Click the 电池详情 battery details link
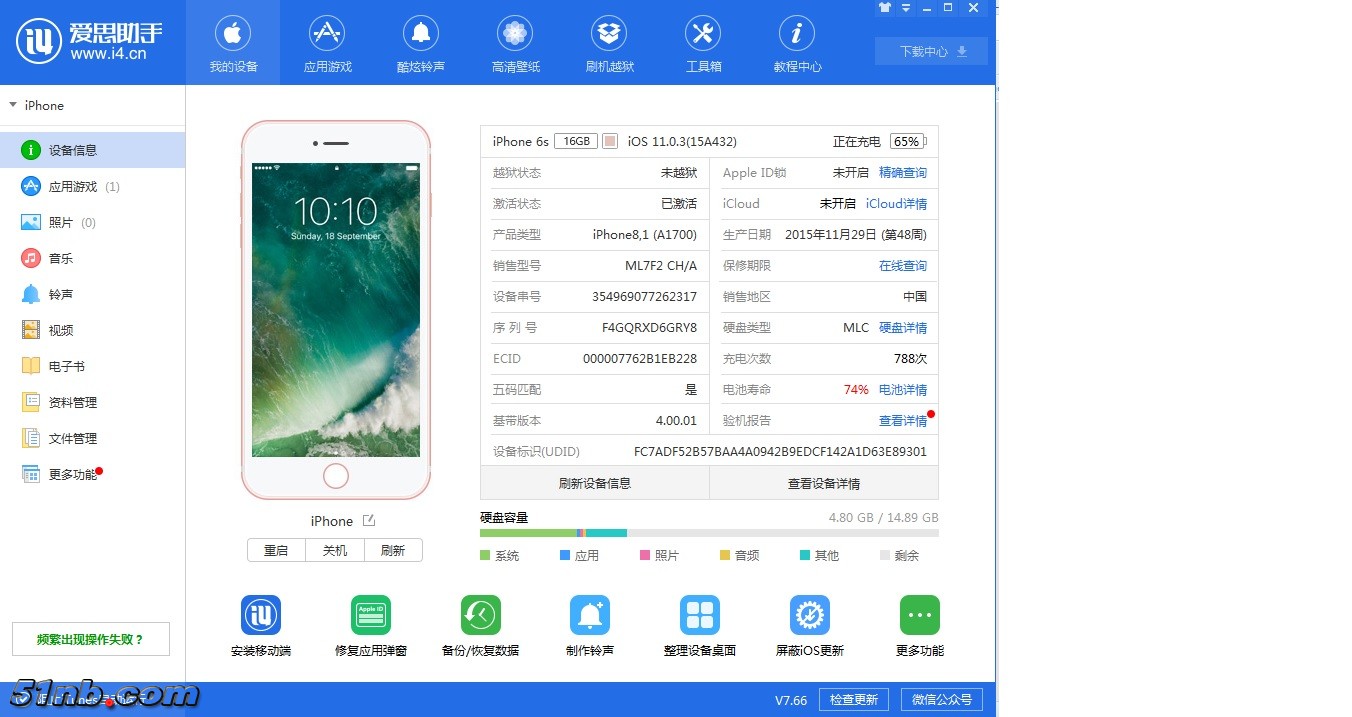1352x717 pixels. pyautogui.click(x=902, y=390)
